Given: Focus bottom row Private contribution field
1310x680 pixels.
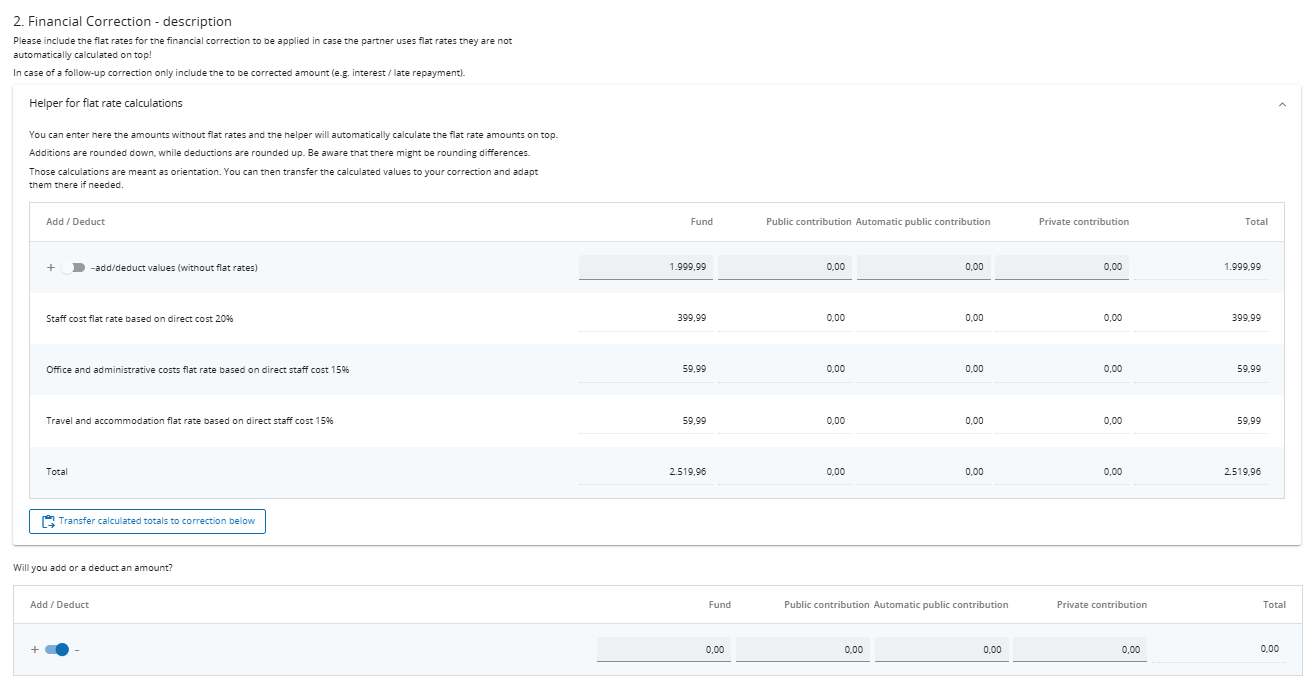Looking at the screenshot, I should pyautogui.click(x=1080, y=650).
